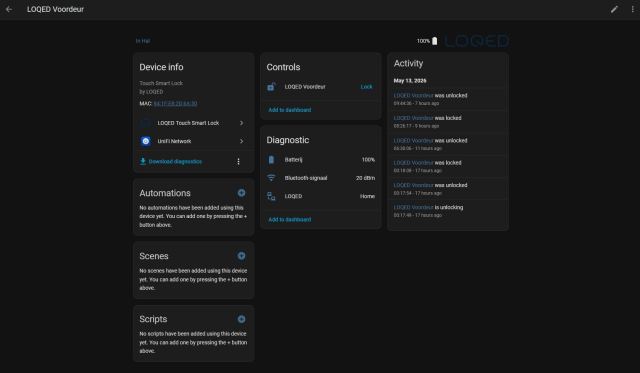Open the top-right overflow menu
640x373 pixels.
(633, 9)
